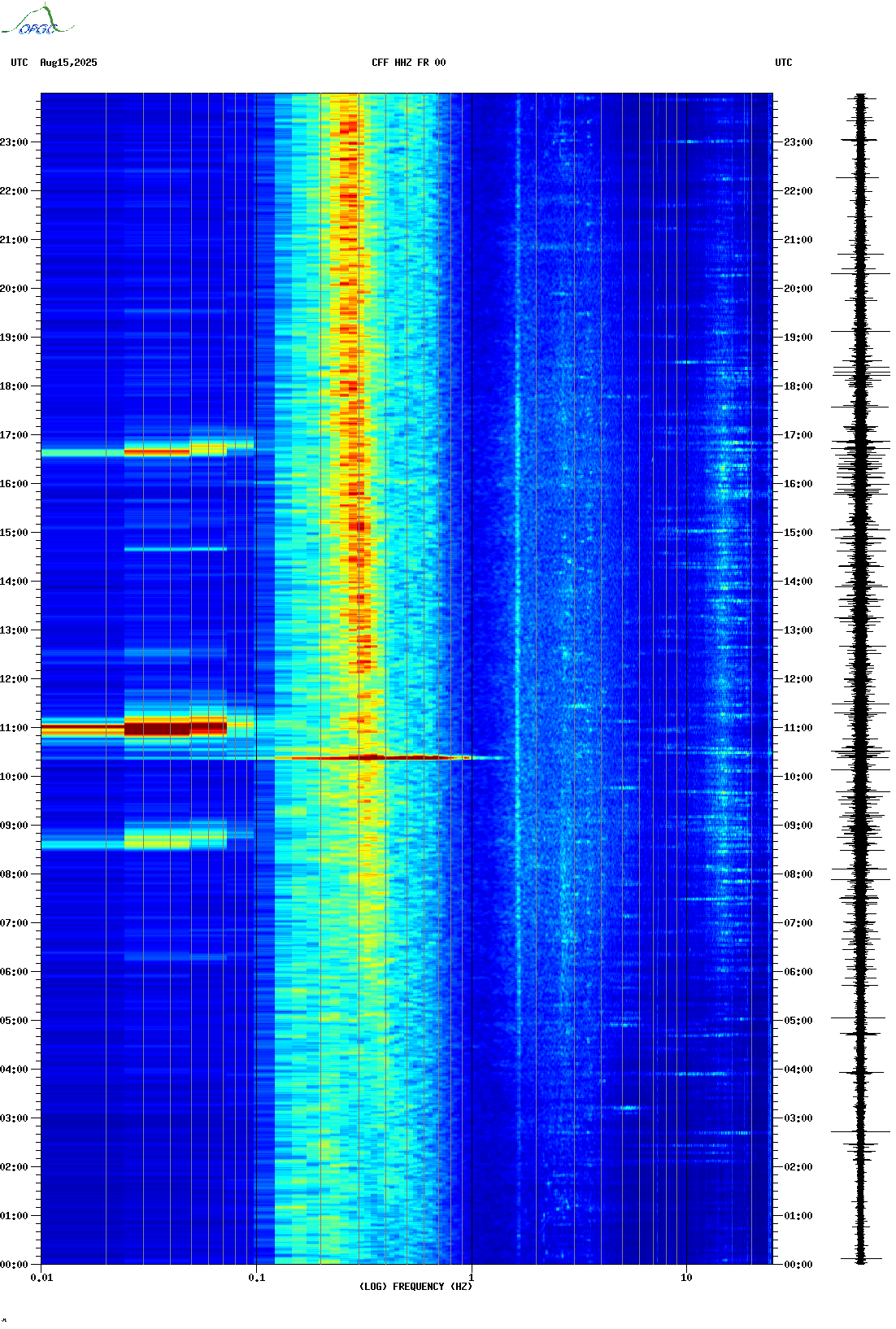This screenshot has width=896, height=1329.
Task: Click the 0.01 frequency tick label
Action: click(41, 1278)
